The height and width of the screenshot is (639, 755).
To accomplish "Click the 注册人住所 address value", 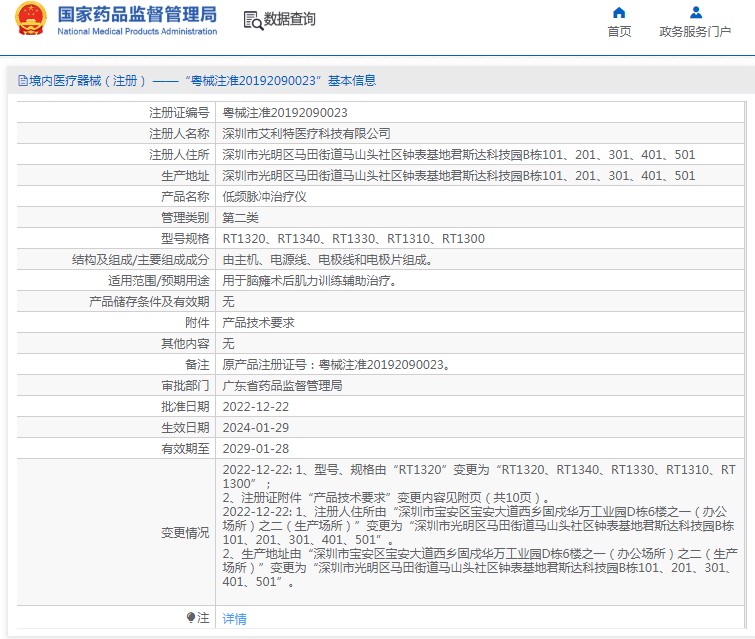I will click(x=459, y=155).
